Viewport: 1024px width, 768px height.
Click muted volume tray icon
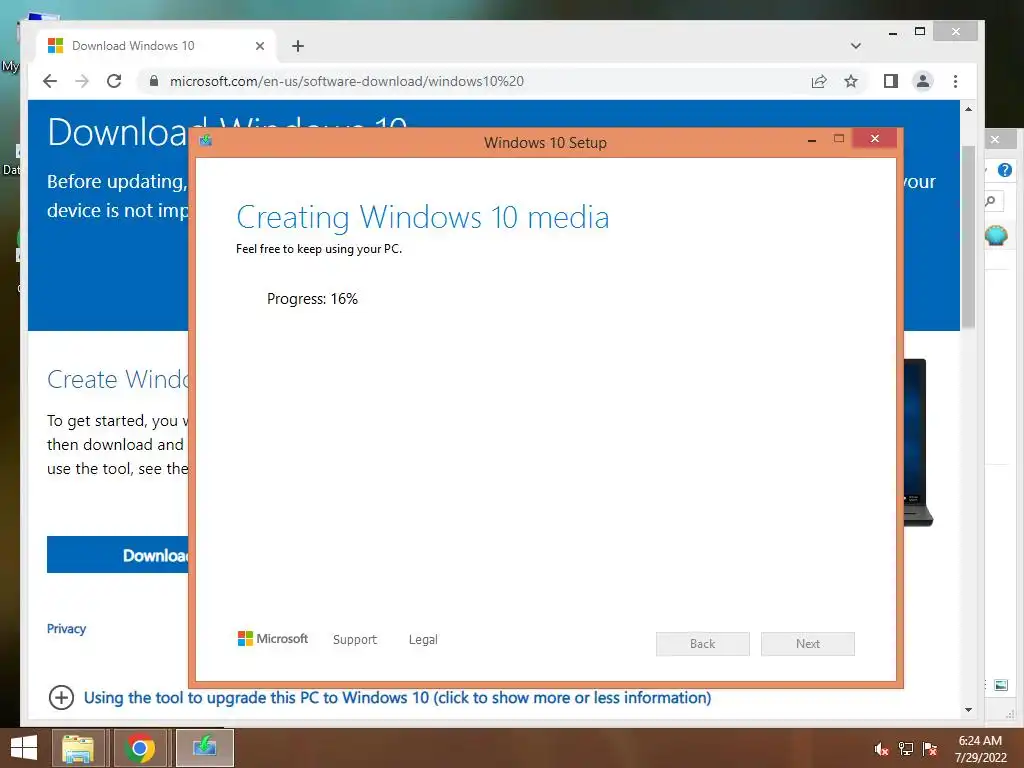click(x=881, y=749)
